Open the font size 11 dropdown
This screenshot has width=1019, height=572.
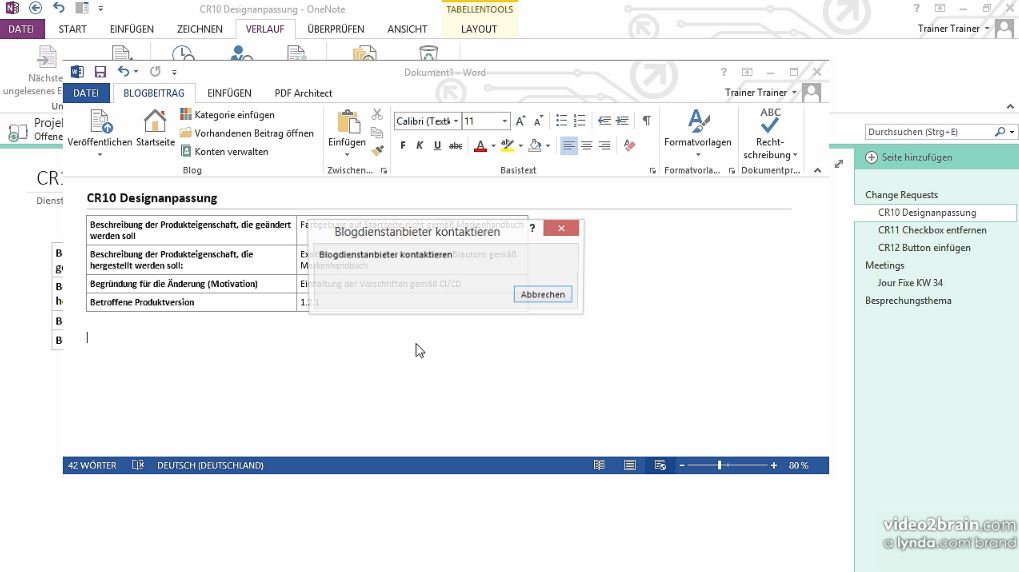click(504, 121)
